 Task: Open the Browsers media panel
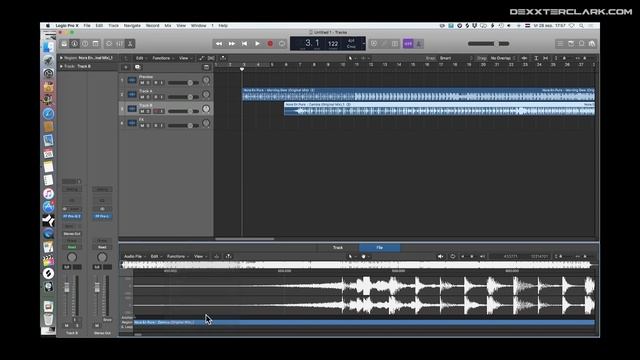(x=592, y=44)
